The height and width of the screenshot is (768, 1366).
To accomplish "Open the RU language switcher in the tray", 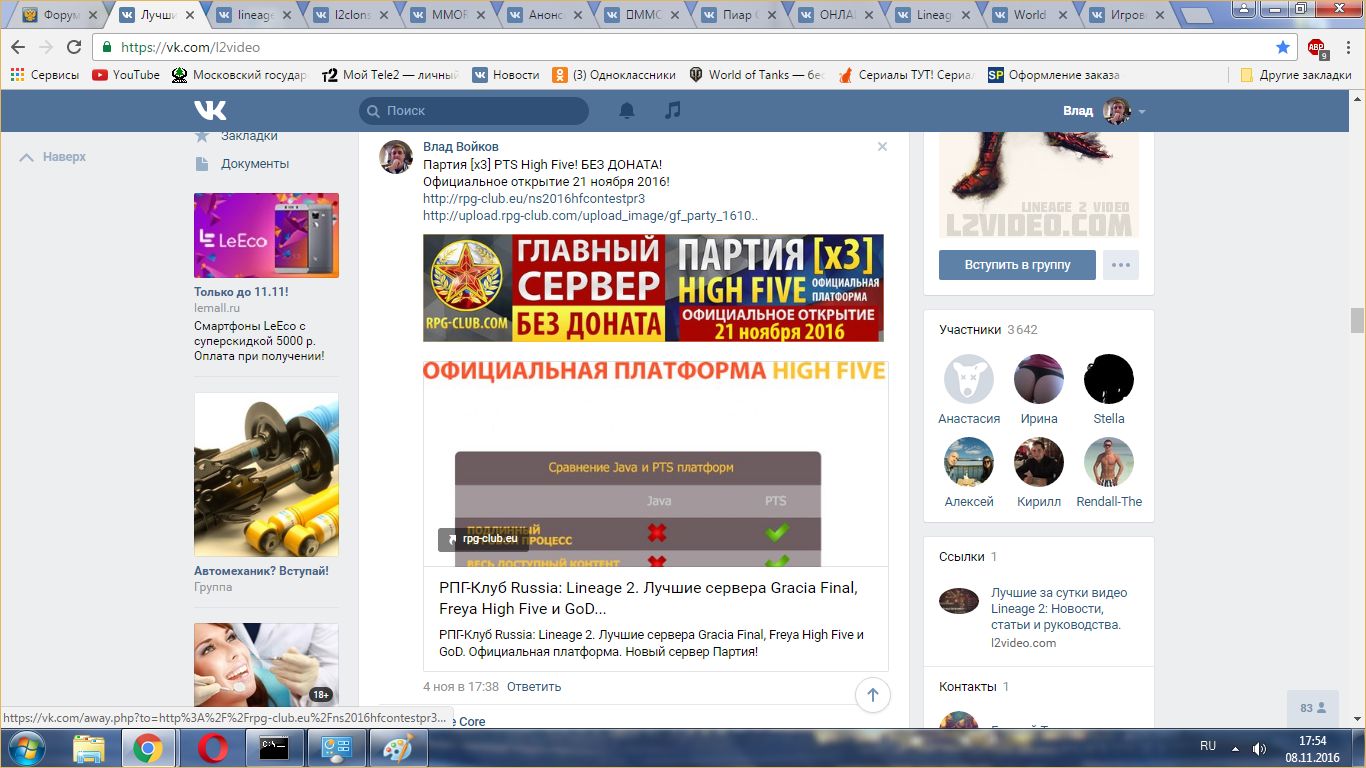I will [x=1208, y=746].
